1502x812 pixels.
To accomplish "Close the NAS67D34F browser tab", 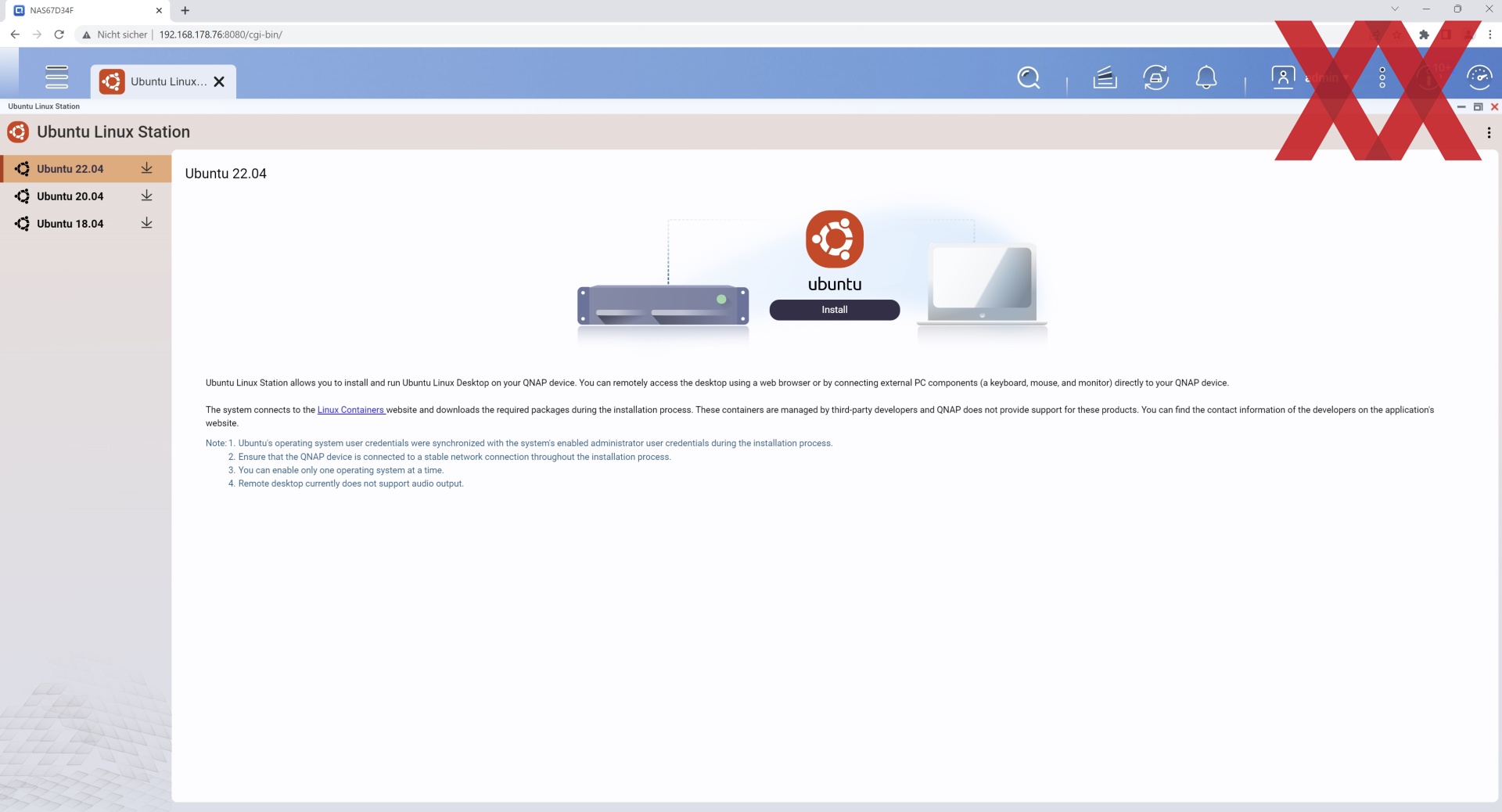I will [x=159, y=10].
